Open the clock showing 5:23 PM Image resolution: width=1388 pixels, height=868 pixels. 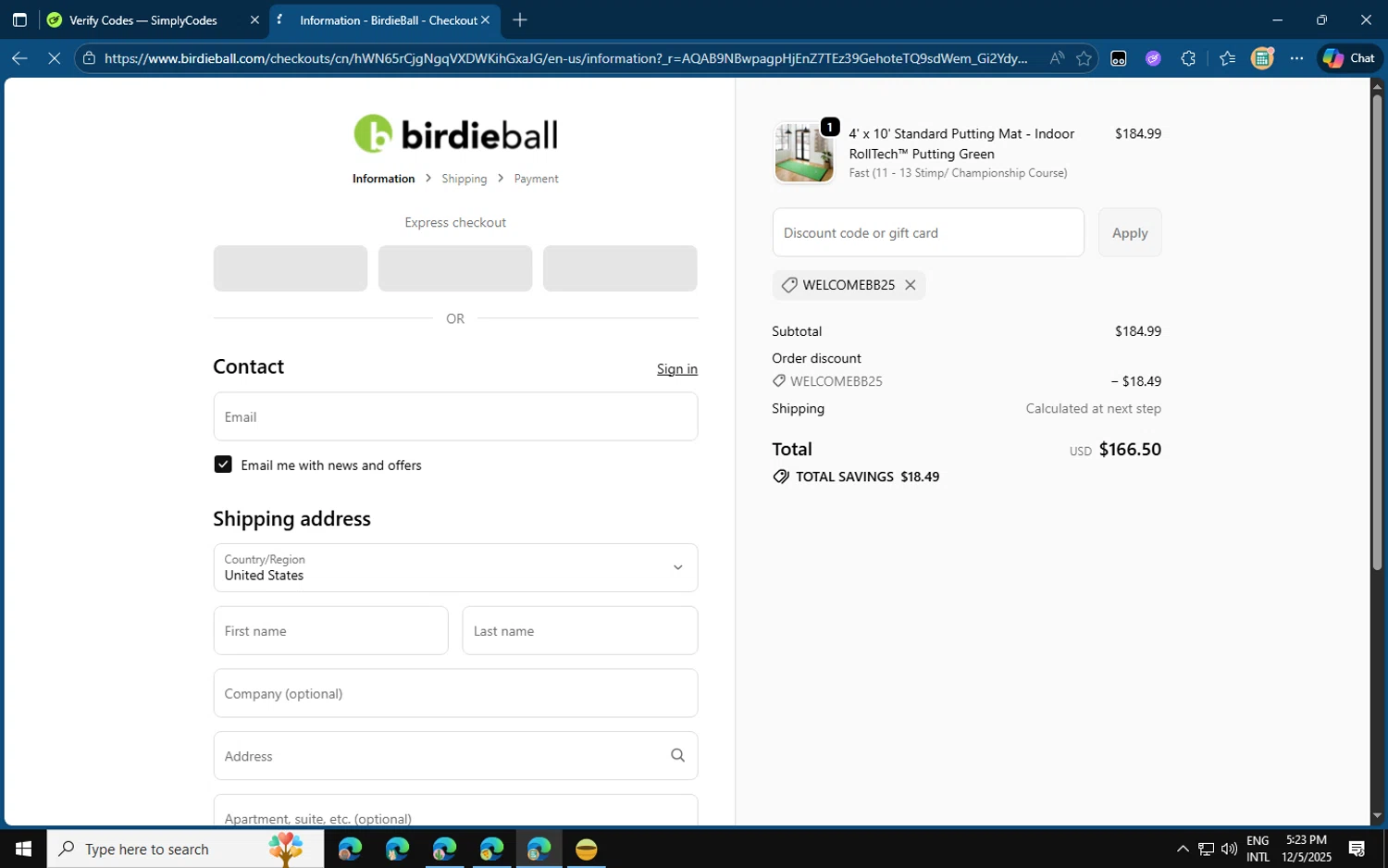click(x=1307, y=849)
